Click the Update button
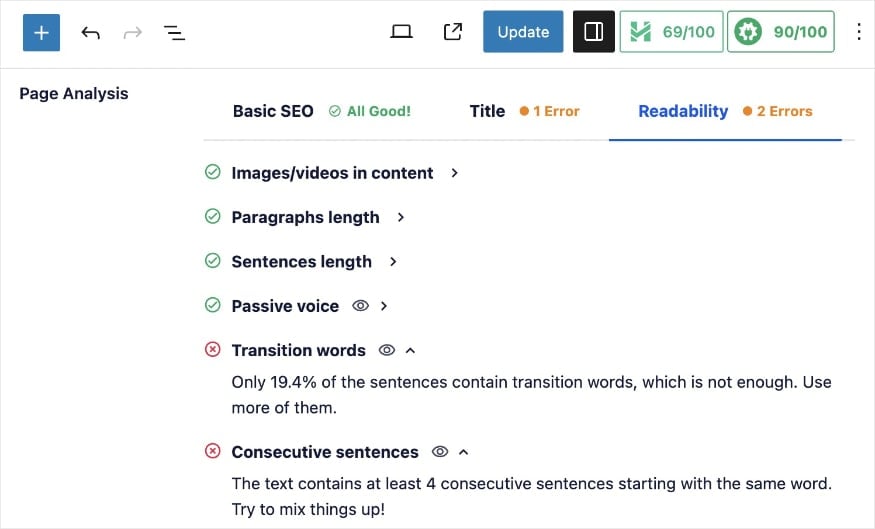875x529 pixels. [523, 32]
